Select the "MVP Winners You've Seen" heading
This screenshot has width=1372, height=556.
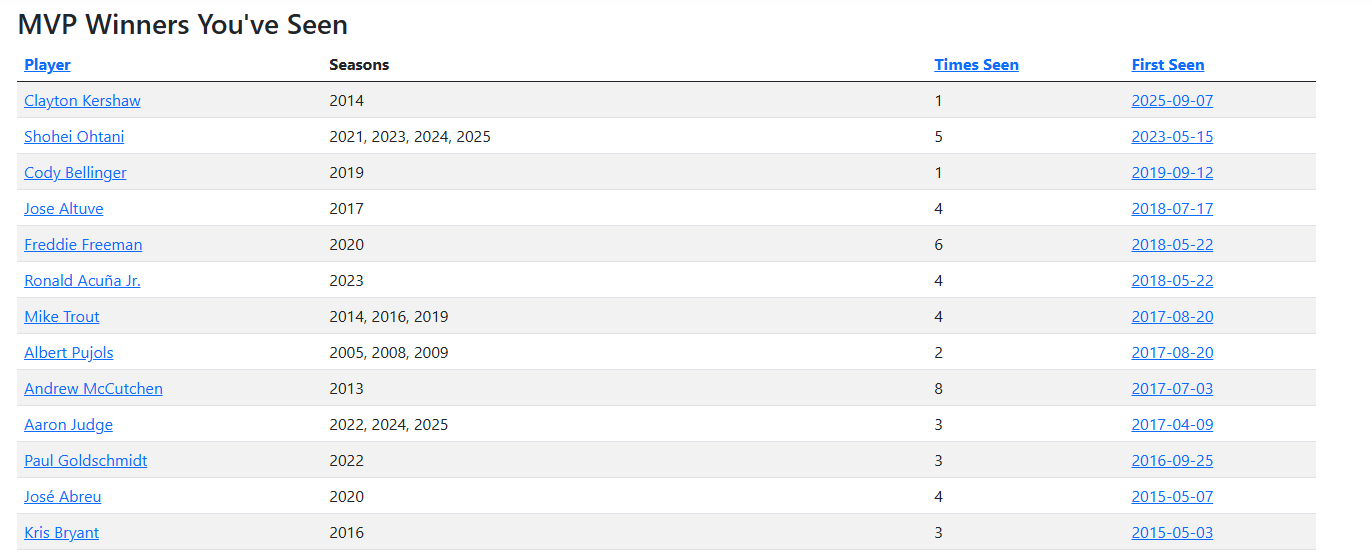tap(183, 25)
